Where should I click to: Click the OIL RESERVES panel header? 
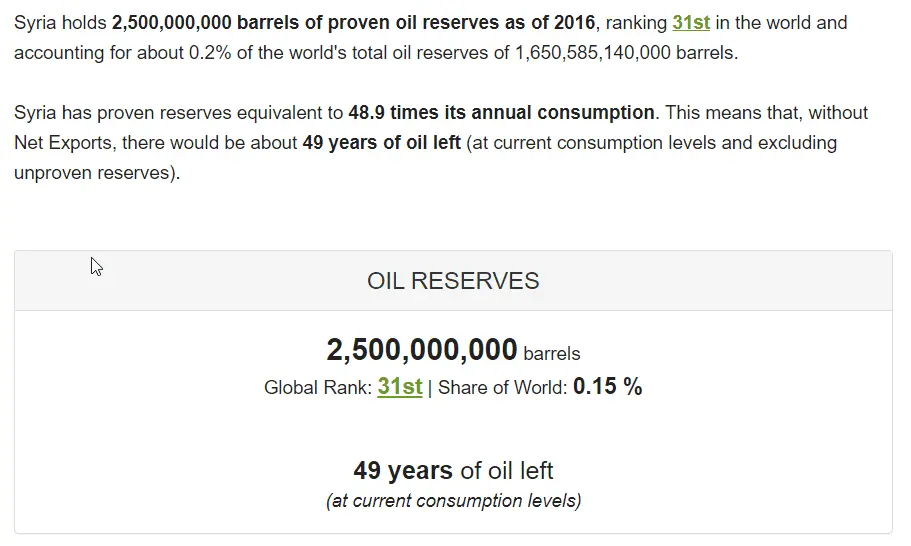(x=453, y=281)
